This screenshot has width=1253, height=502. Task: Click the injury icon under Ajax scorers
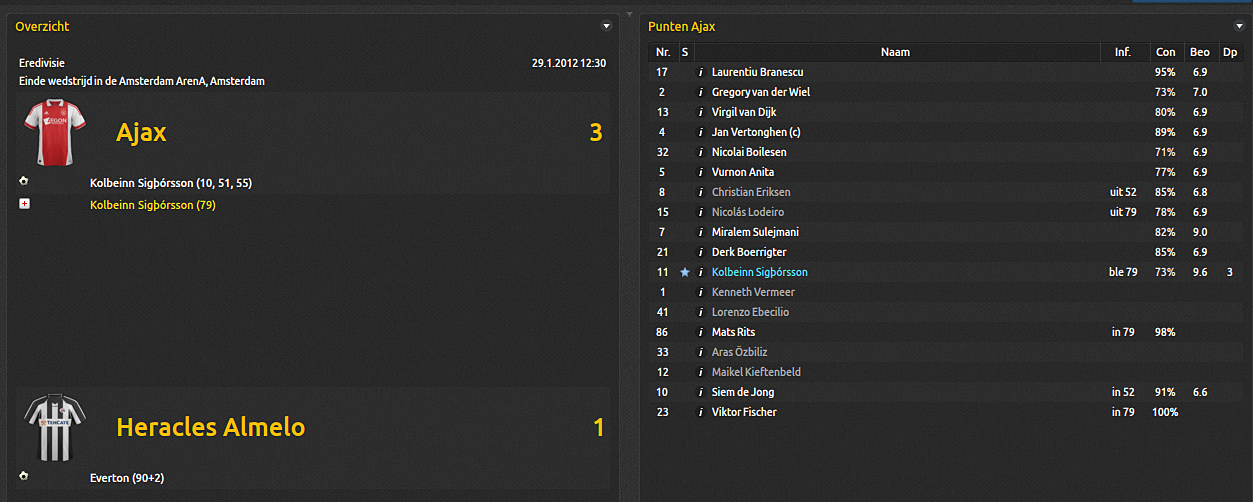24,205
